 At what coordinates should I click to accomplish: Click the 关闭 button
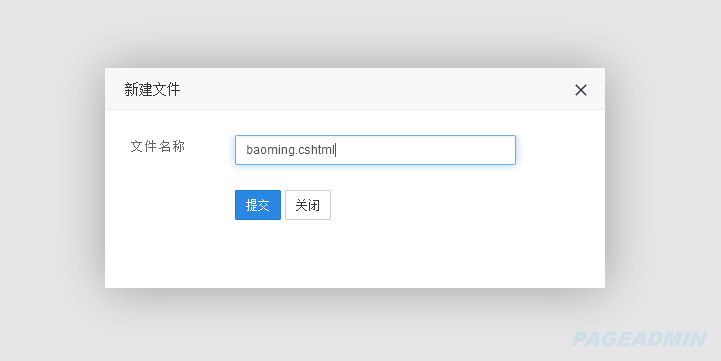coord(308,205)
